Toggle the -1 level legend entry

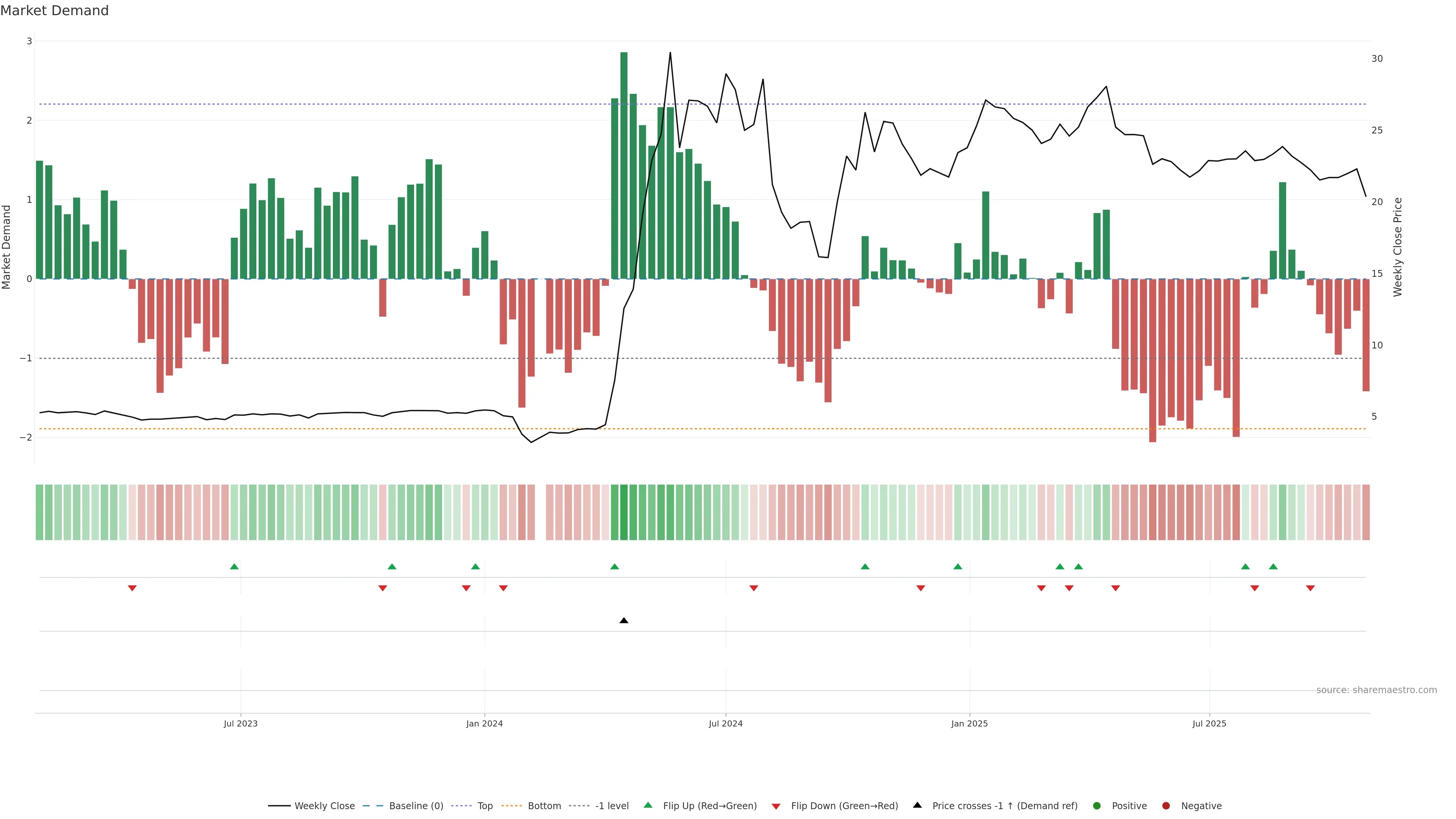tap(612, 806)
